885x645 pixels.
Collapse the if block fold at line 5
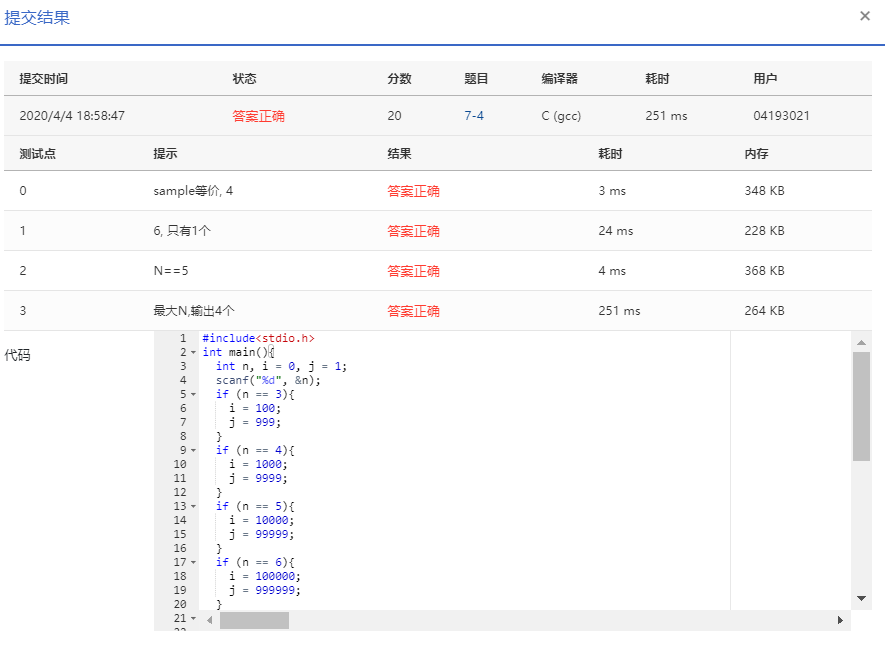[x=193, y=394]
